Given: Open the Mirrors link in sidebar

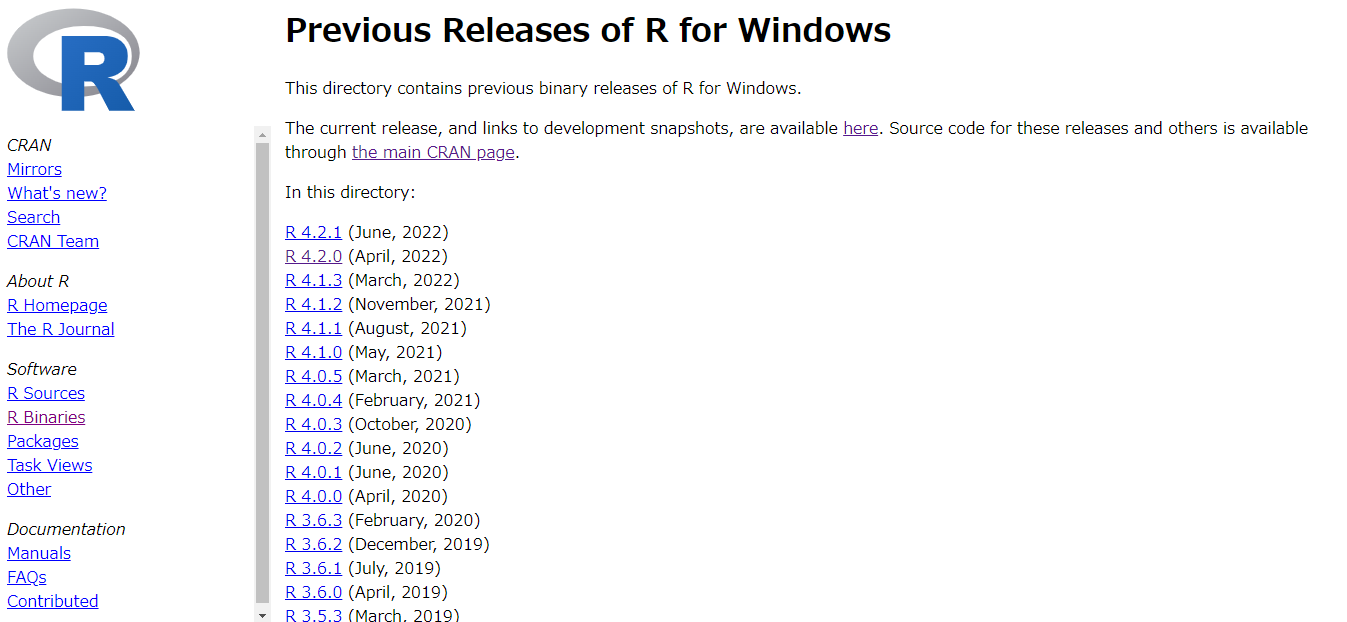Looking at the screenshot, I should click(x=34, y=169).
